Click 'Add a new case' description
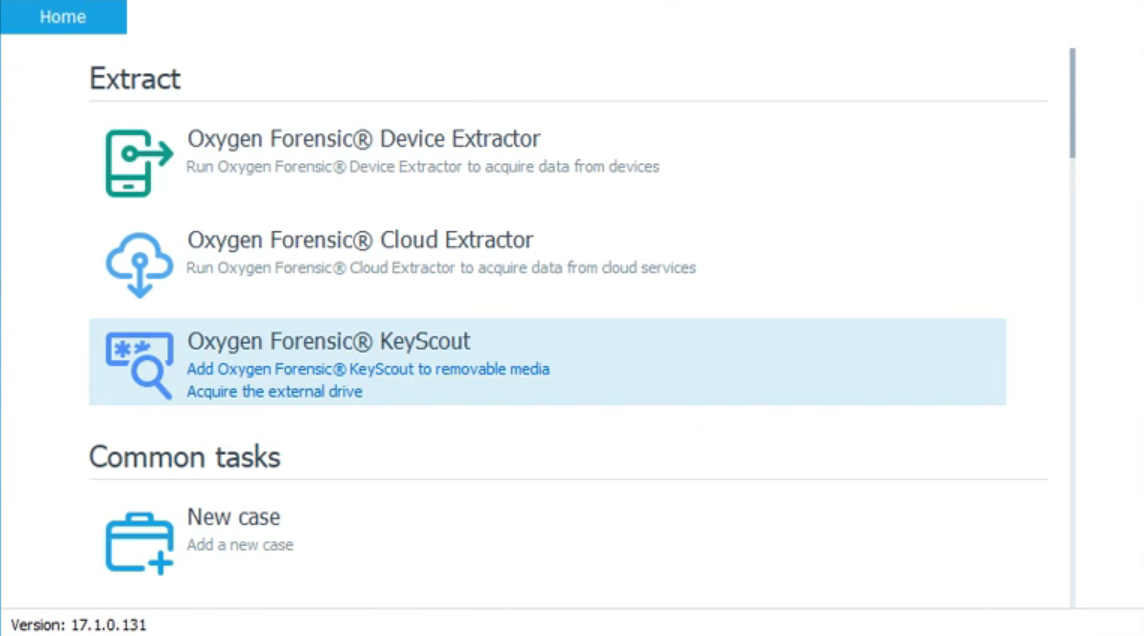This screenshot has height=636, width=1144. point(240,545)
